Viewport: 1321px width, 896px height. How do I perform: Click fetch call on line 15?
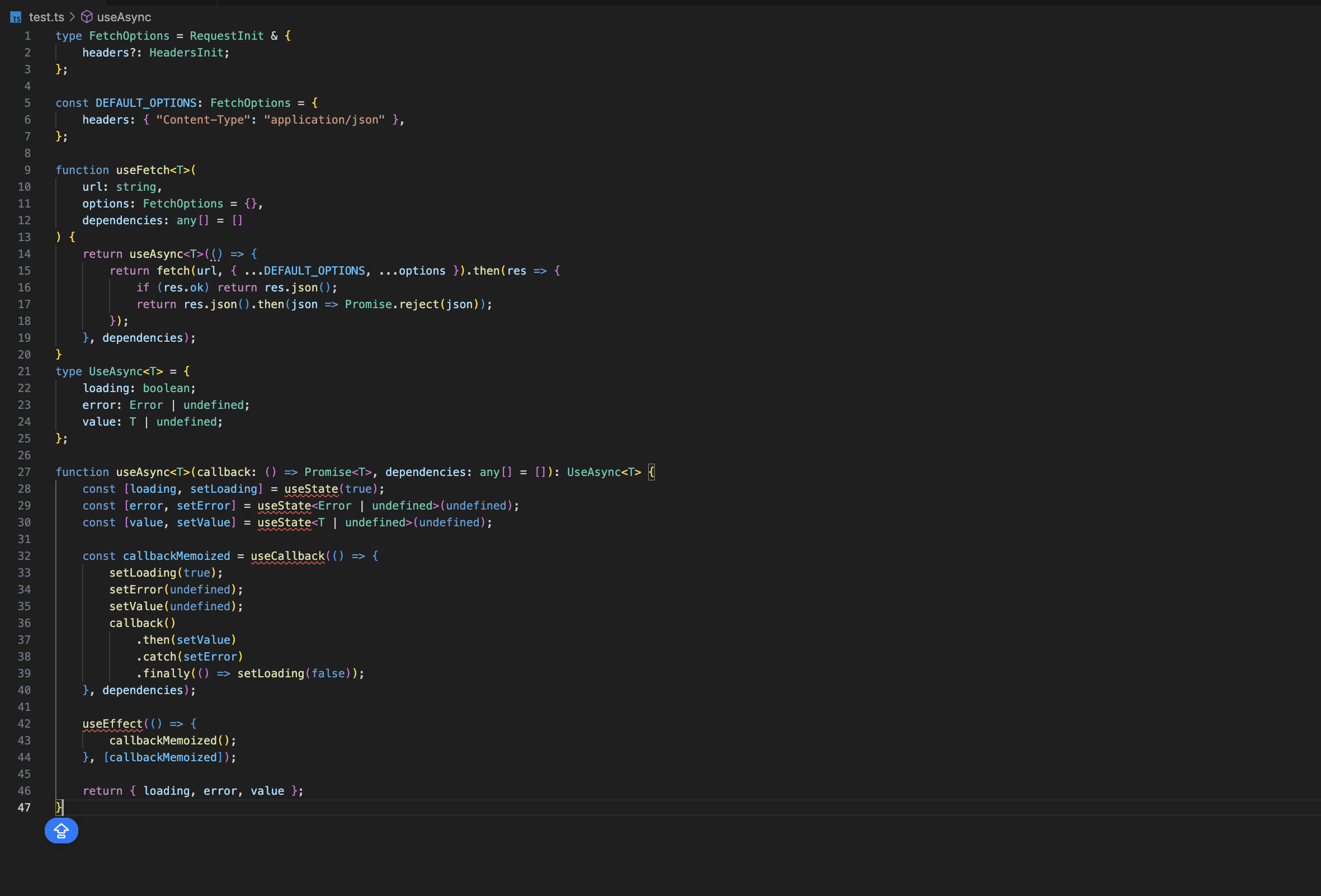point(173,271)
